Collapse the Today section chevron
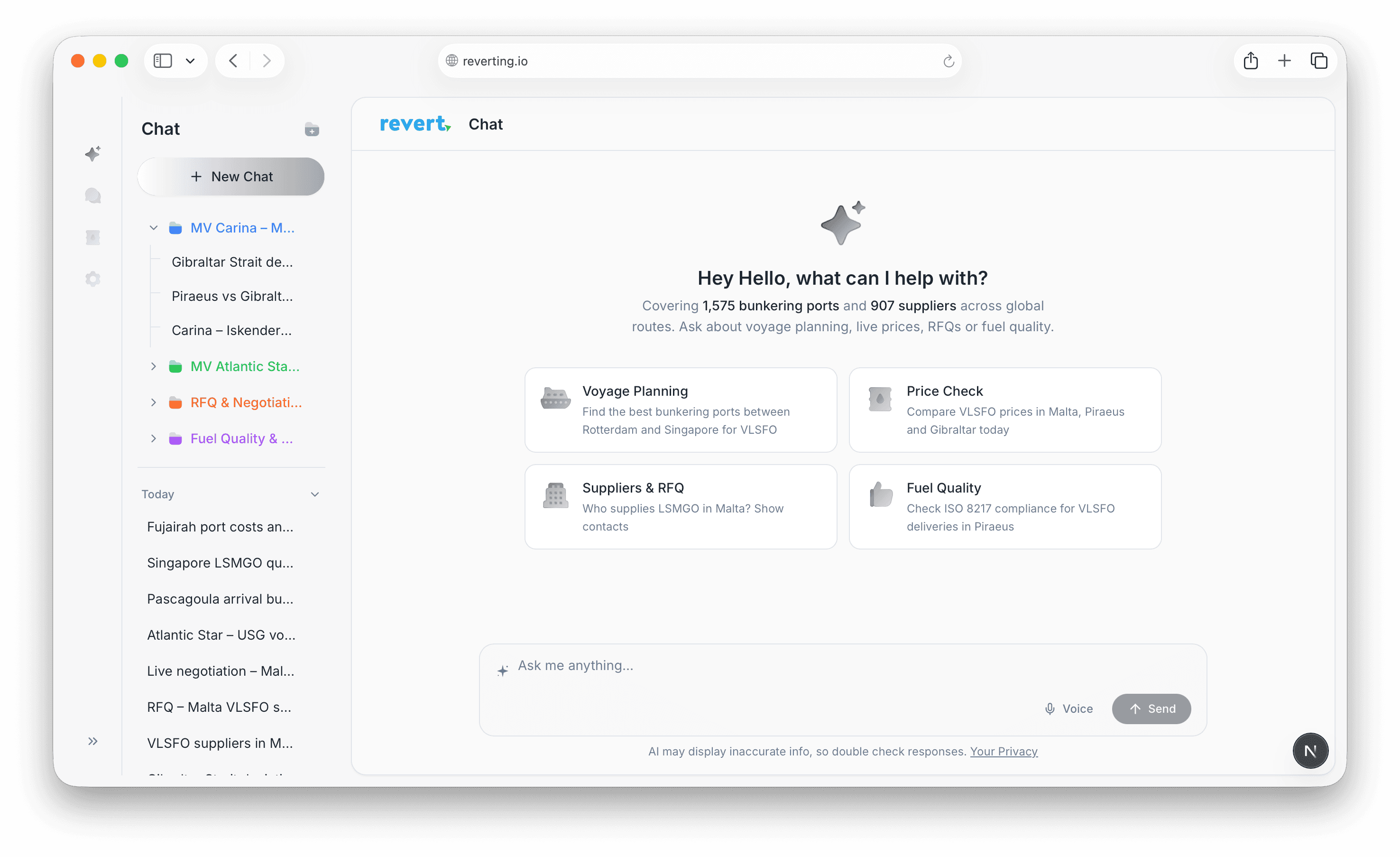The height and width of the screenshot is (857, 1400). tap(315, 495)
